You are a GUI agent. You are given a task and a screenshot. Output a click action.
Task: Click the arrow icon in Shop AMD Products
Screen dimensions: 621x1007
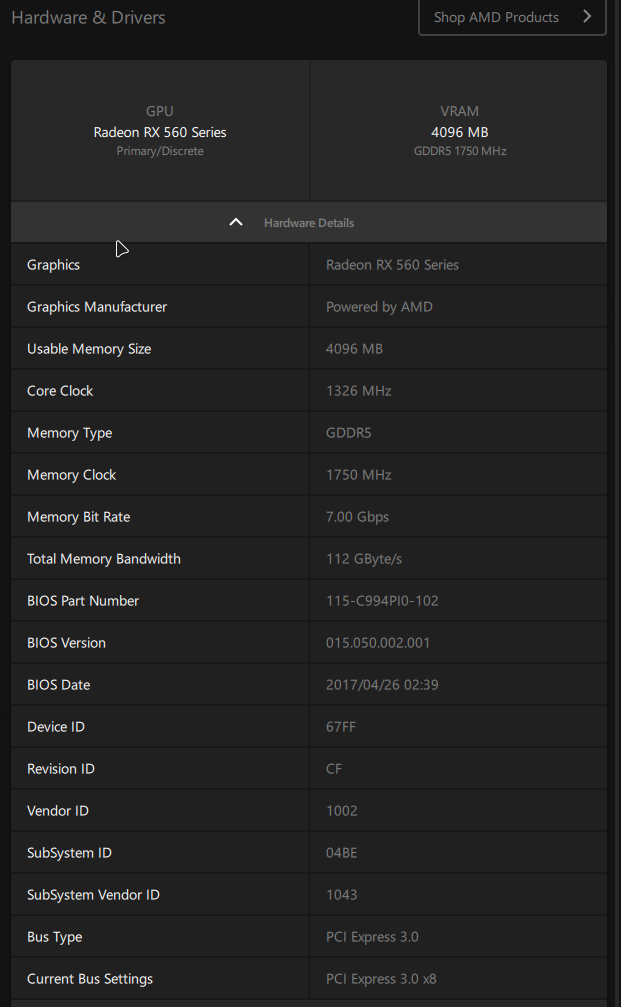pos(587,17)
